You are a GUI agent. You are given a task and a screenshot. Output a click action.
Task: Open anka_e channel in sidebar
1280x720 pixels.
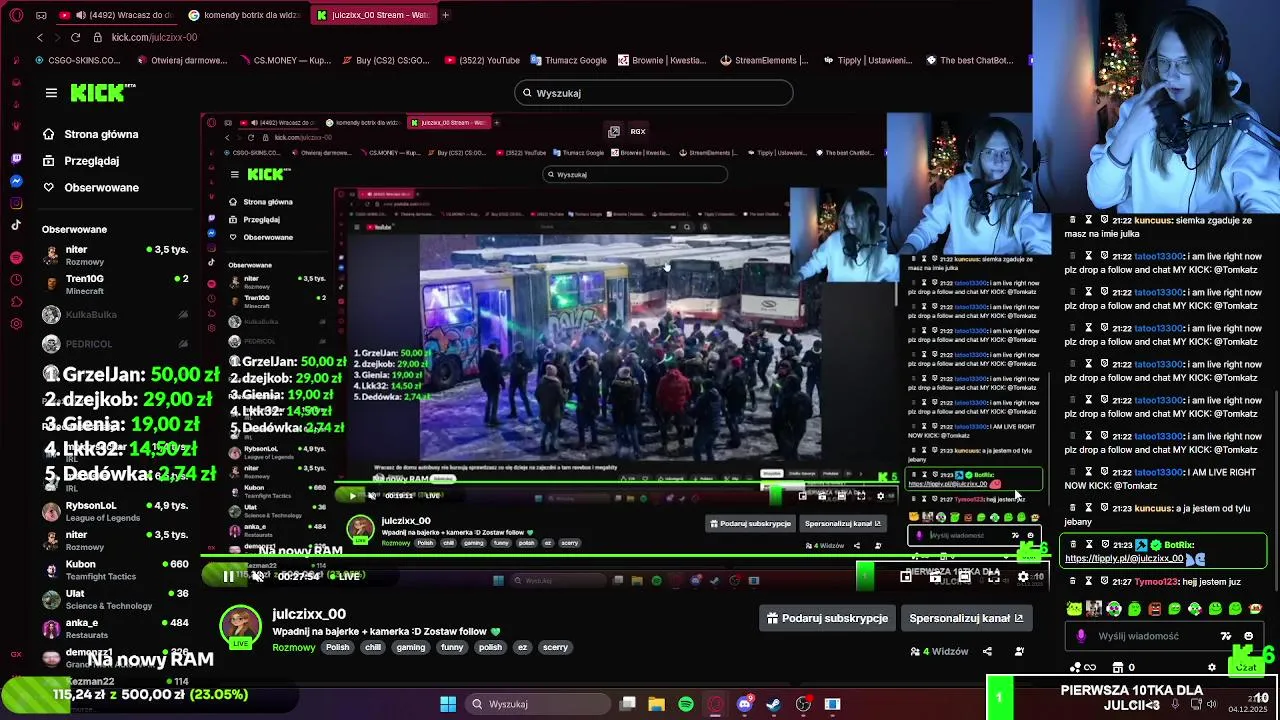(x=115, y=628)
